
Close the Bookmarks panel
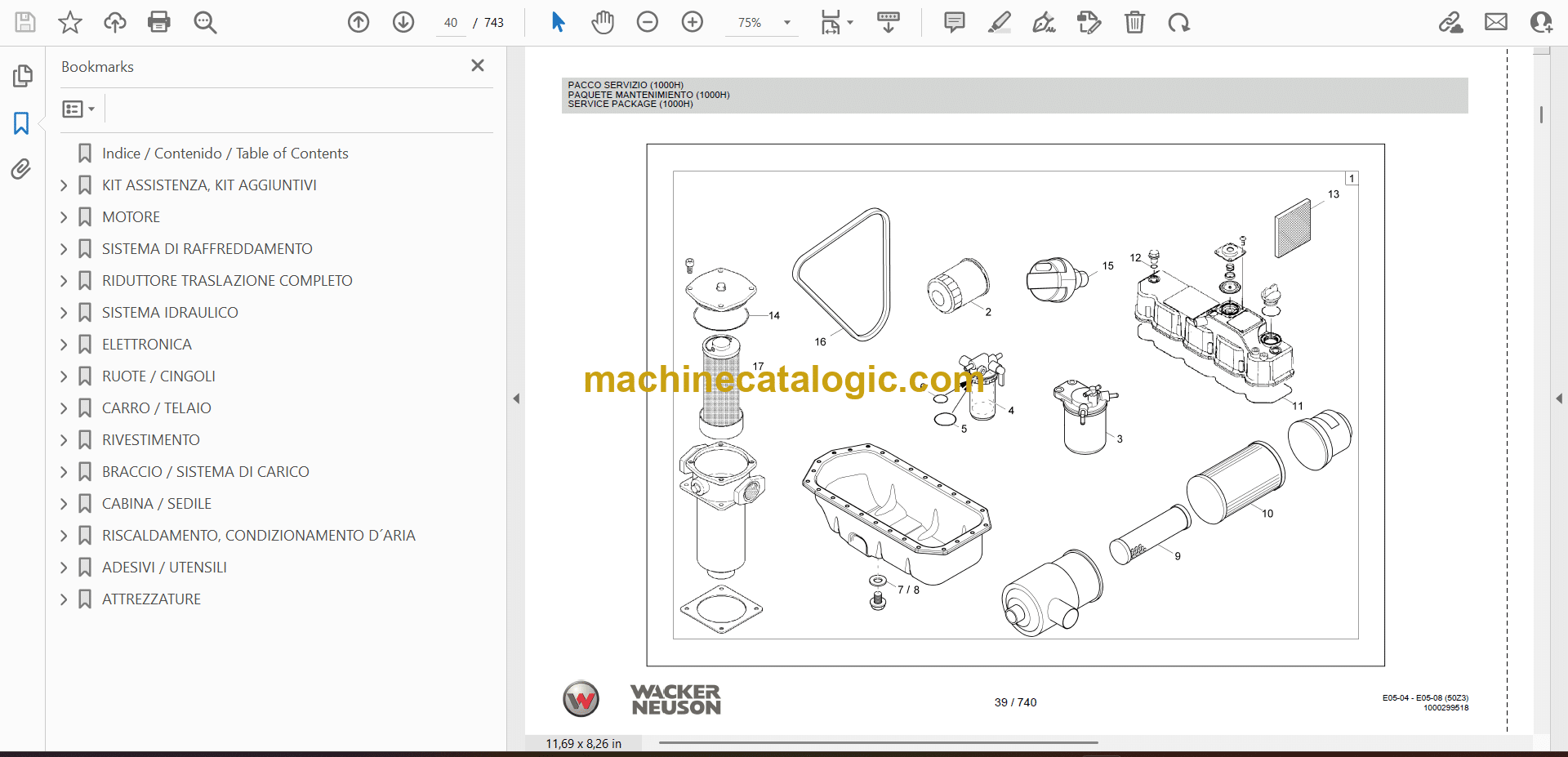click(x=478, y=65)
